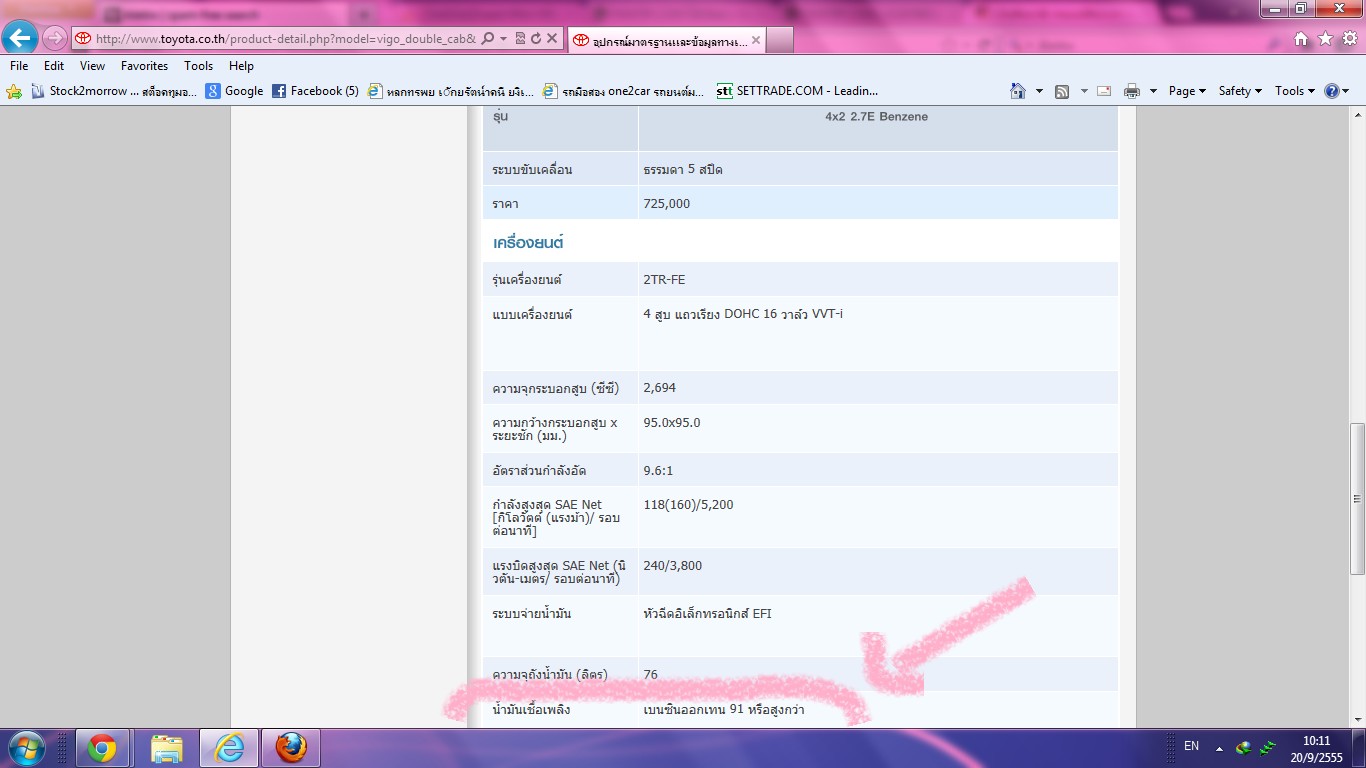Click the toyota.co.th URL address field
The height and width of the screenshot is (768, 1366).
[286, 39]
